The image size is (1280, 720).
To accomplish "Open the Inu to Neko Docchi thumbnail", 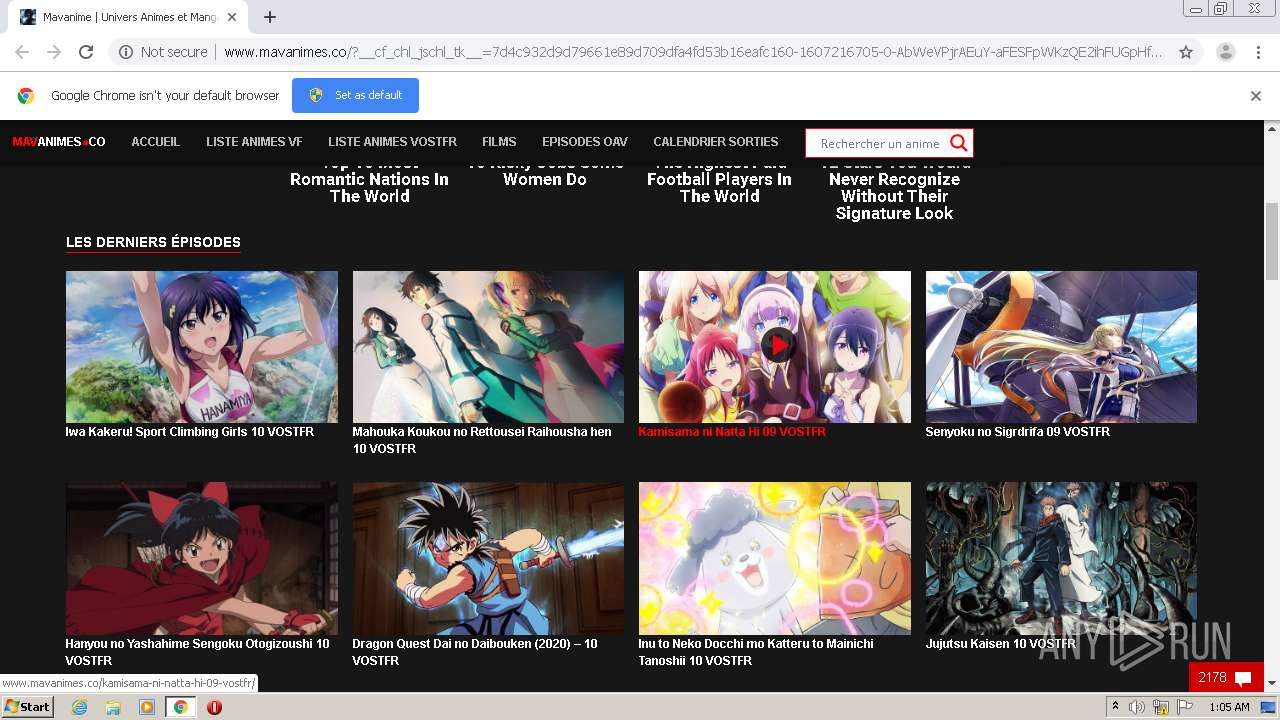I will [775, 559].
